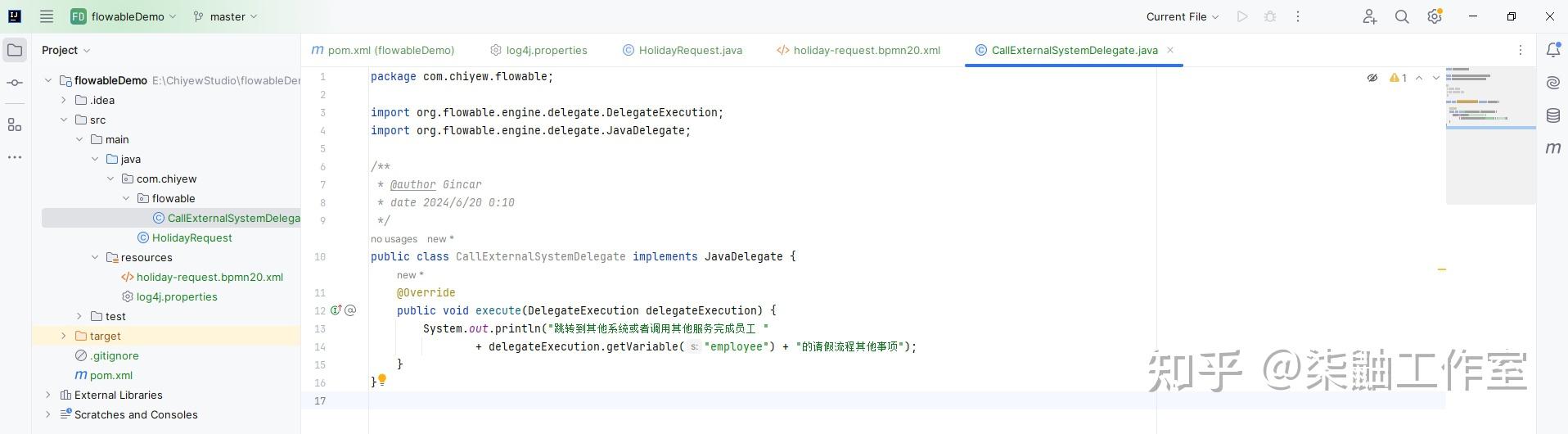Click the warning count indicator in editor
Viewport: 1568px width, 434px height.
click(x=1398, y=78)
